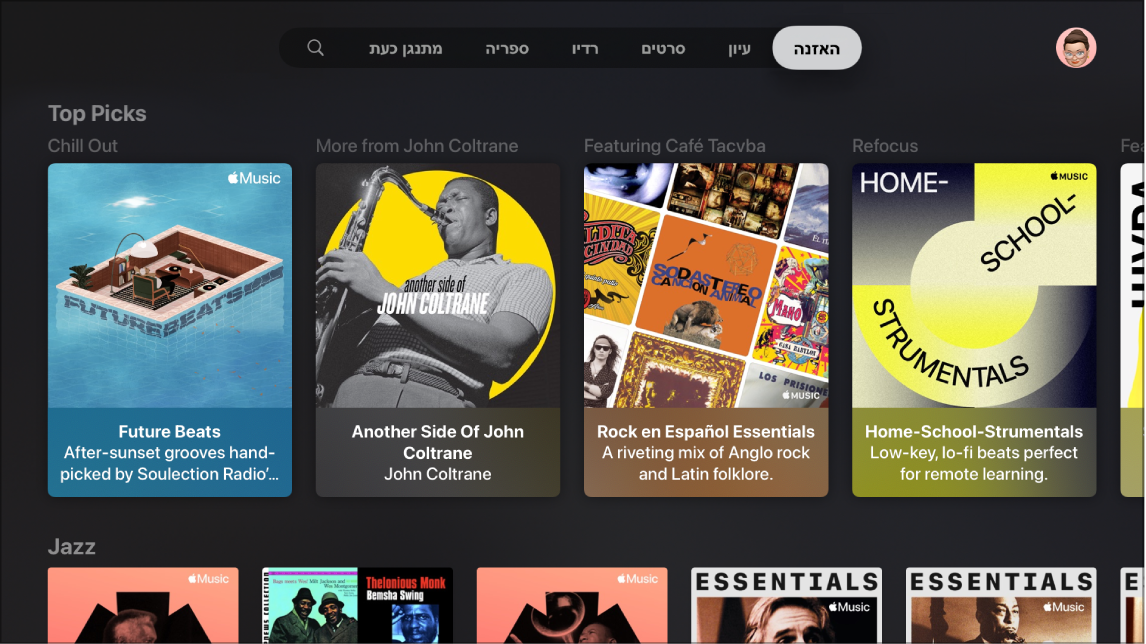The image size is (1146, 644).
Task: Click the Top Picks section heading
Action: (x=97, y=113)
